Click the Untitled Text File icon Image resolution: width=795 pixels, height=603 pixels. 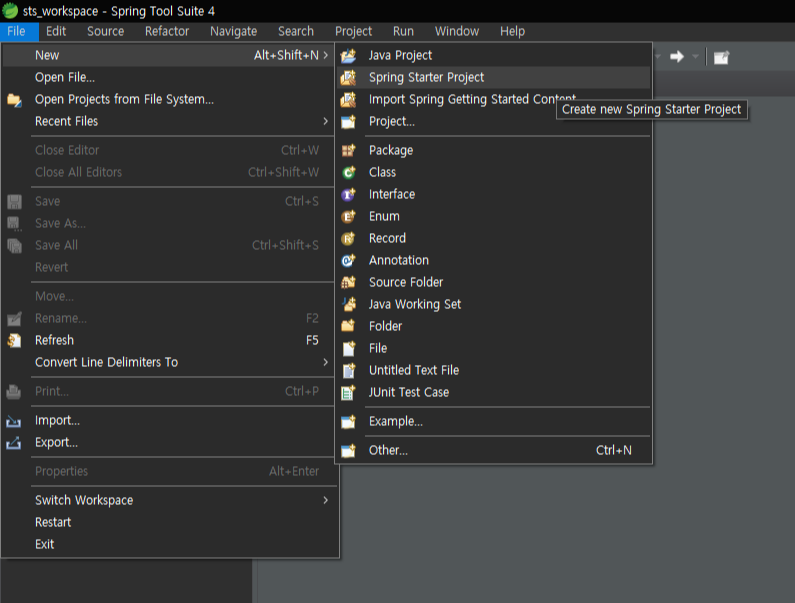pos(348,371)
